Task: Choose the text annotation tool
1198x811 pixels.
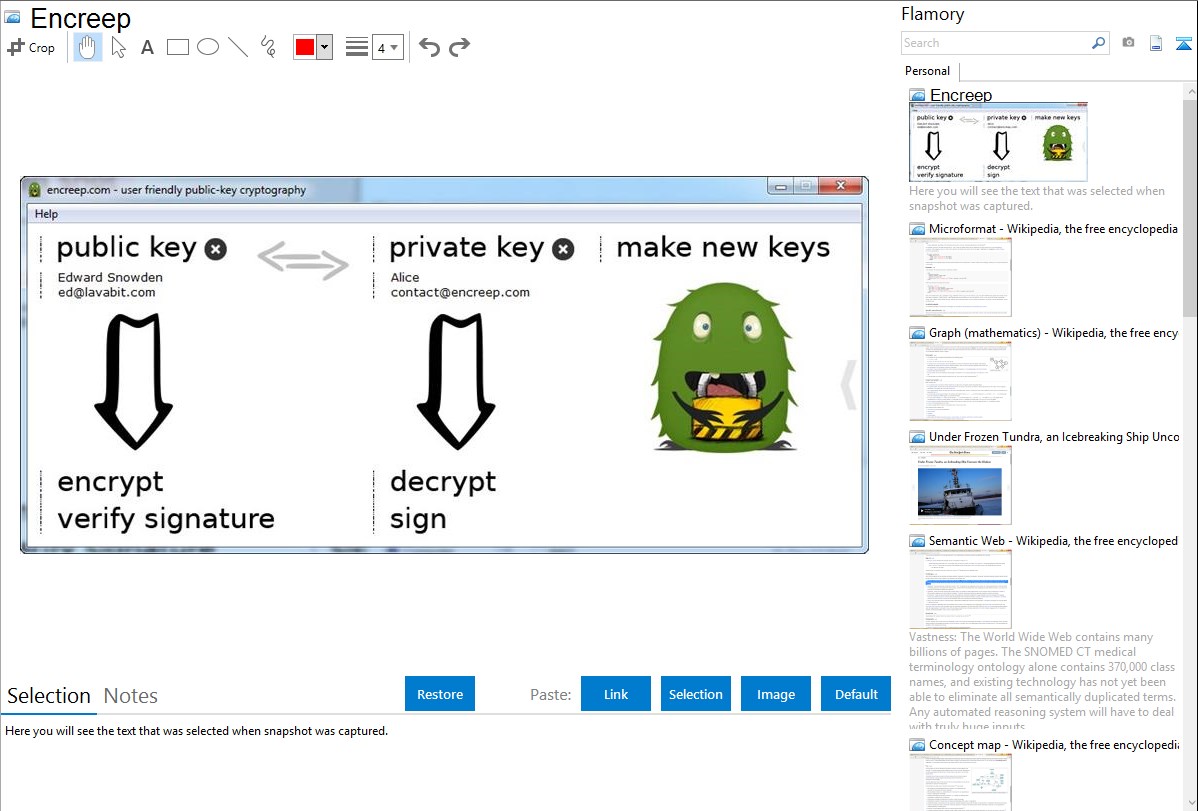Action: 147,47
